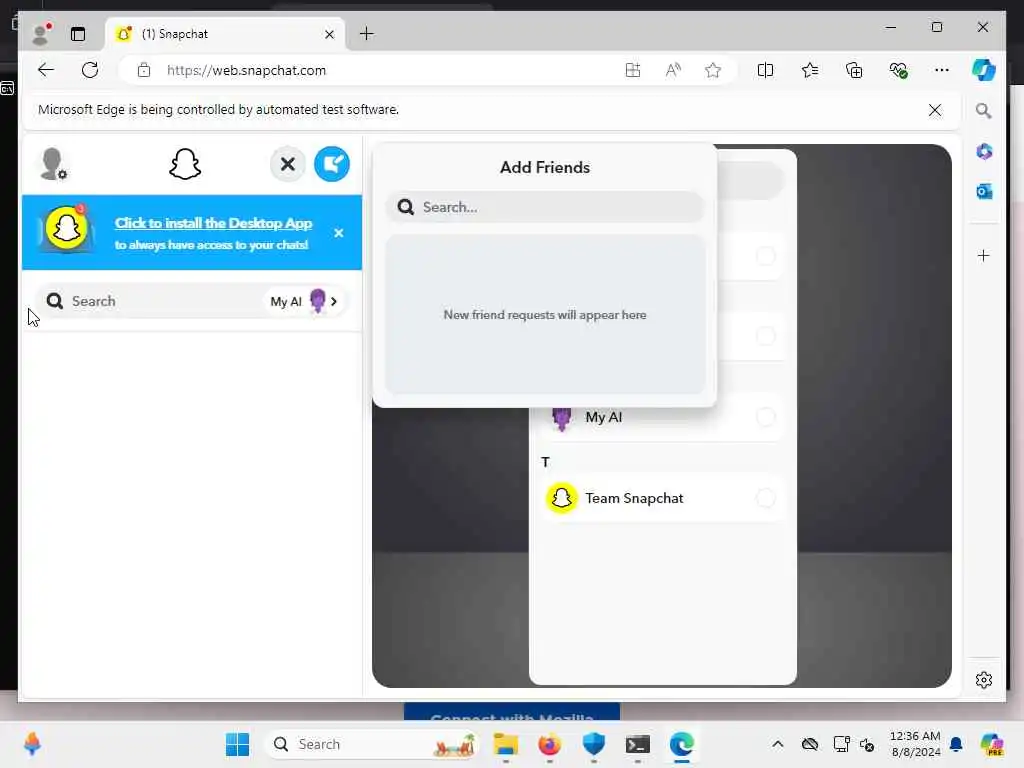
Task: Open Edge split screen
Action: click(x=765, y=70)
